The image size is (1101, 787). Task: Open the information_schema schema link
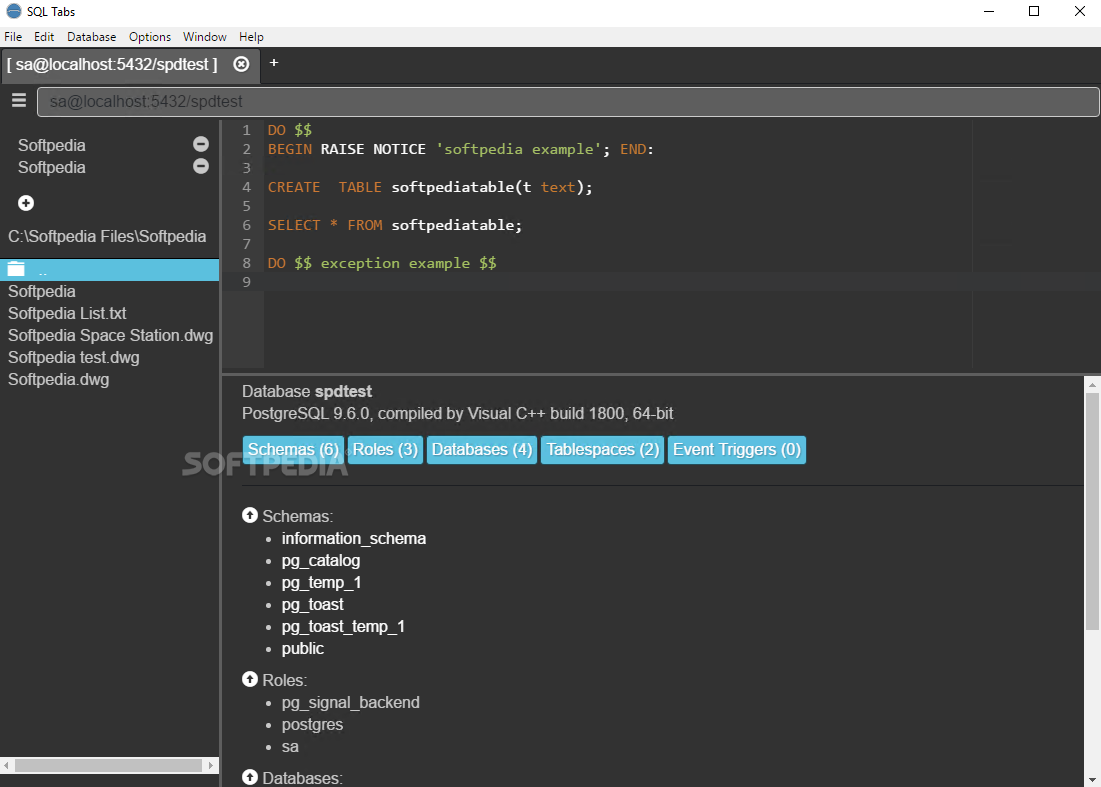(354, 538)
